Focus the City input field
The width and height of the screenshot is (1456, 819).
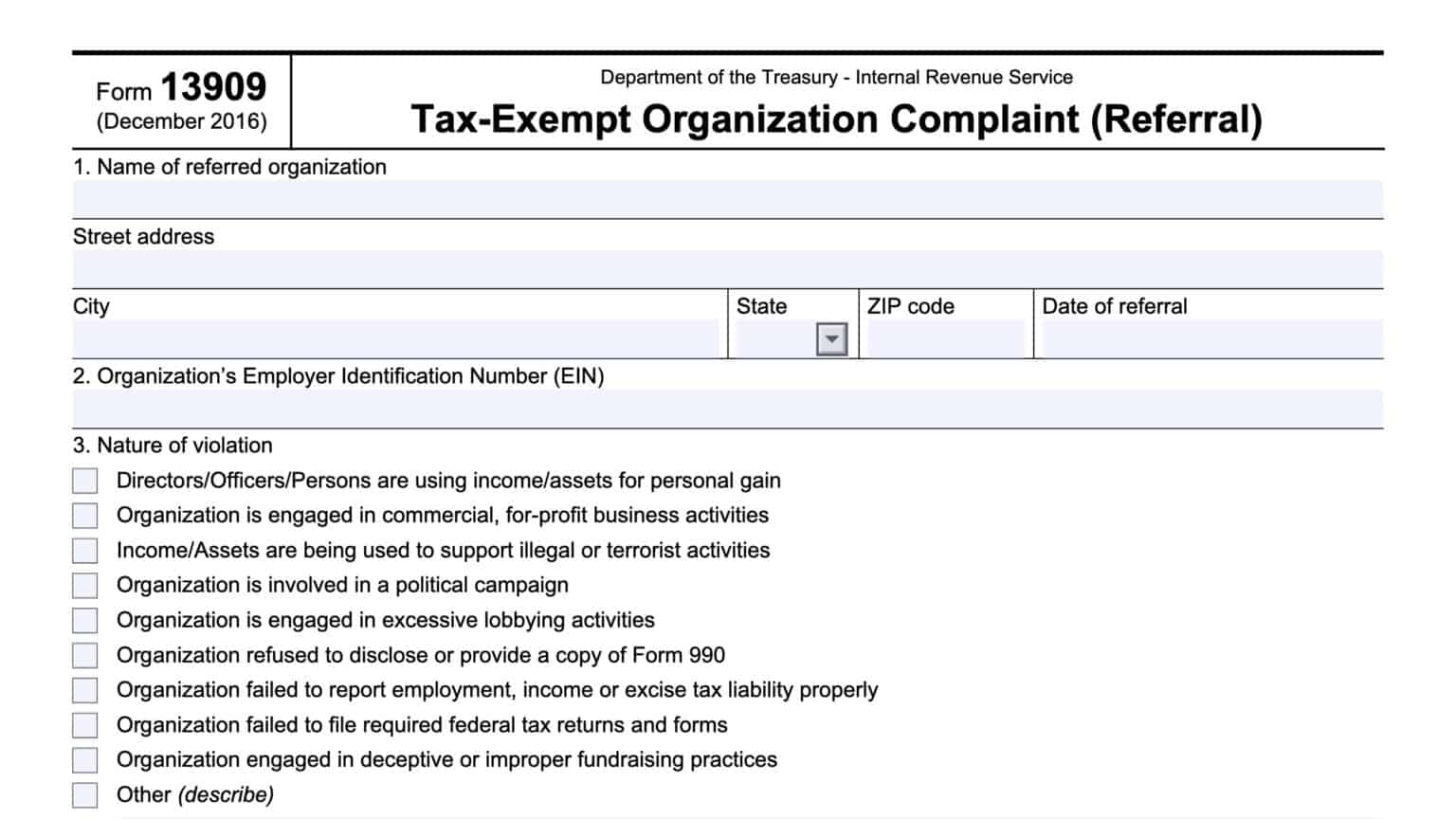coord(396,339)
